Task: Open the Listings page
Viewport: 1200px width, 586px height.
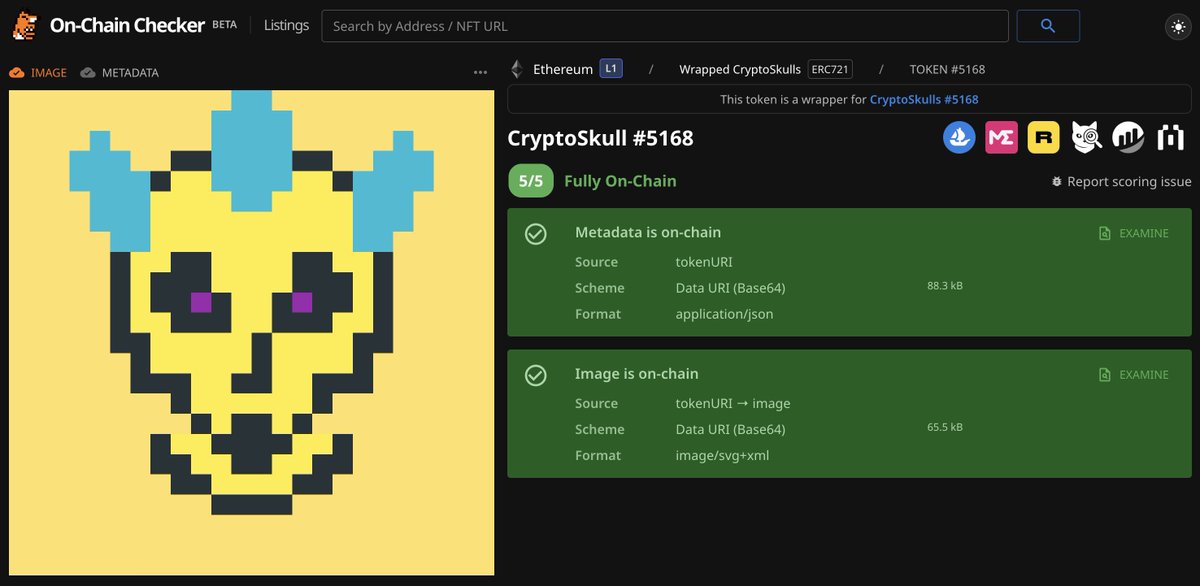Action: coord(286,26)
